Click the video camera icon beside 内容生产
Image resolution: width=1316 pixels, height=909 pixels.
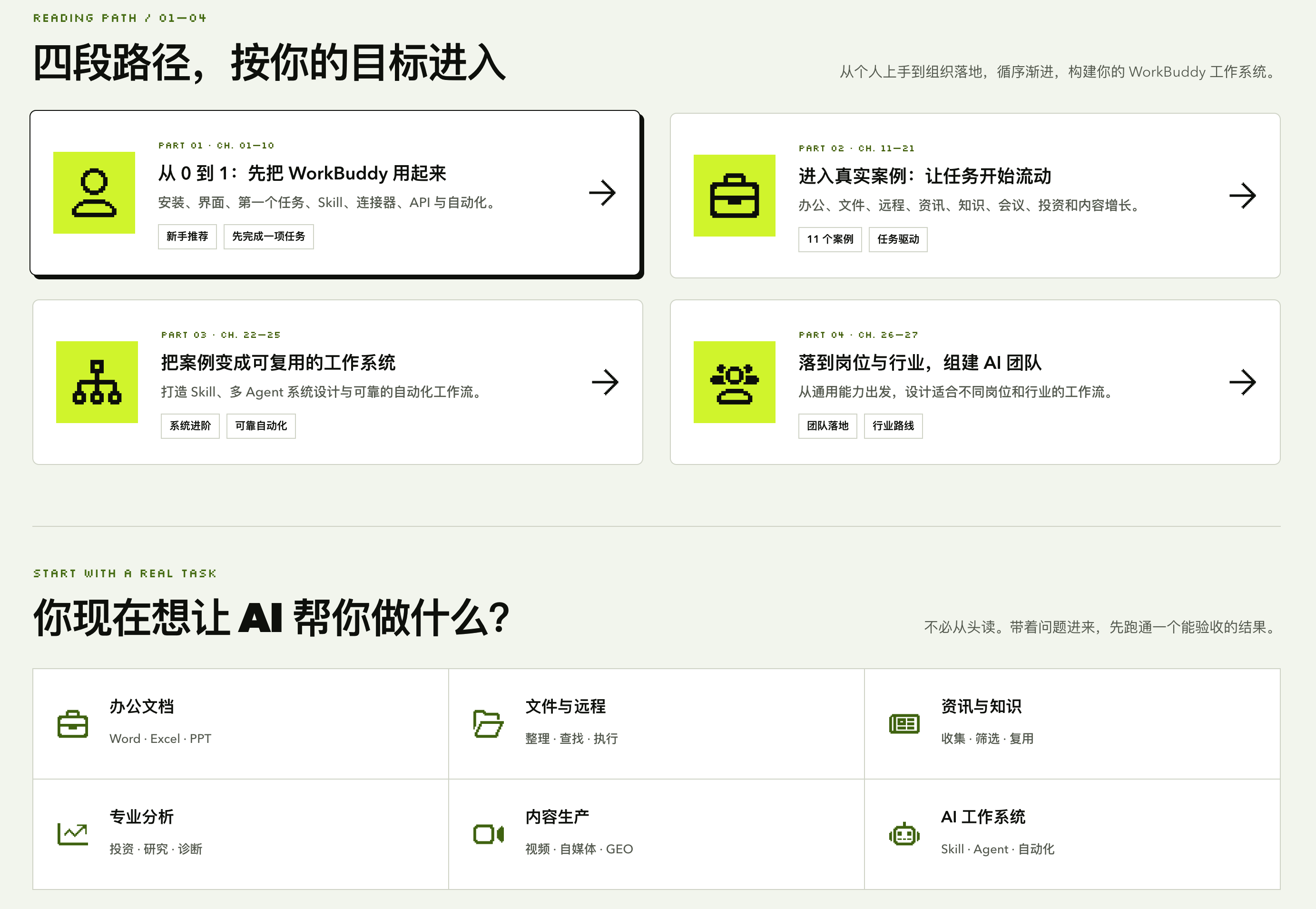pos(489,834)
